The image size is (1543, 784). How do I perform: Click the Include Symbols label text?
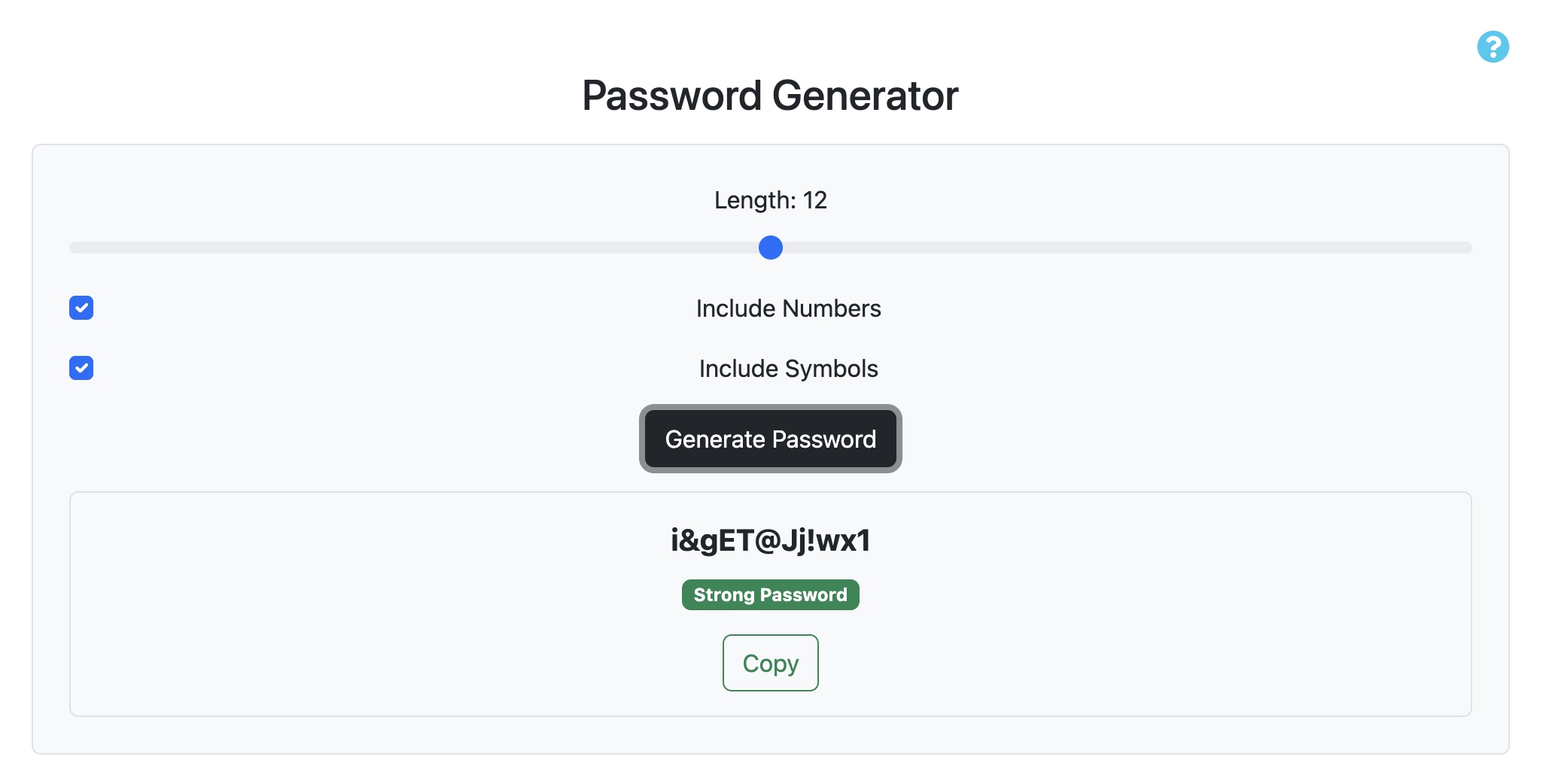[x=788, y=369]
